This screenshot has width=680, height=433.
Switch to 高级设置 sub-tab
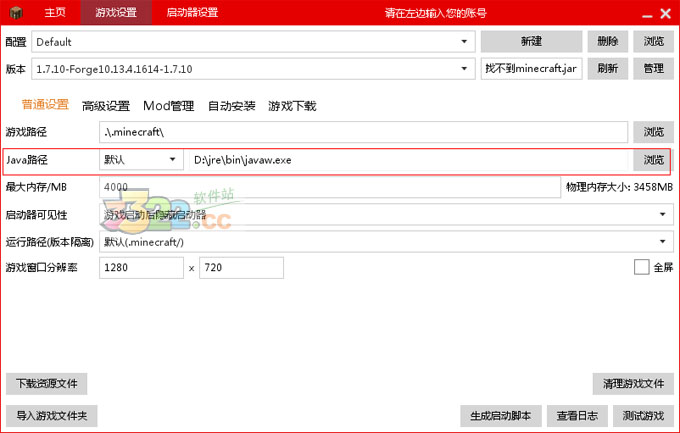(106, 105)
